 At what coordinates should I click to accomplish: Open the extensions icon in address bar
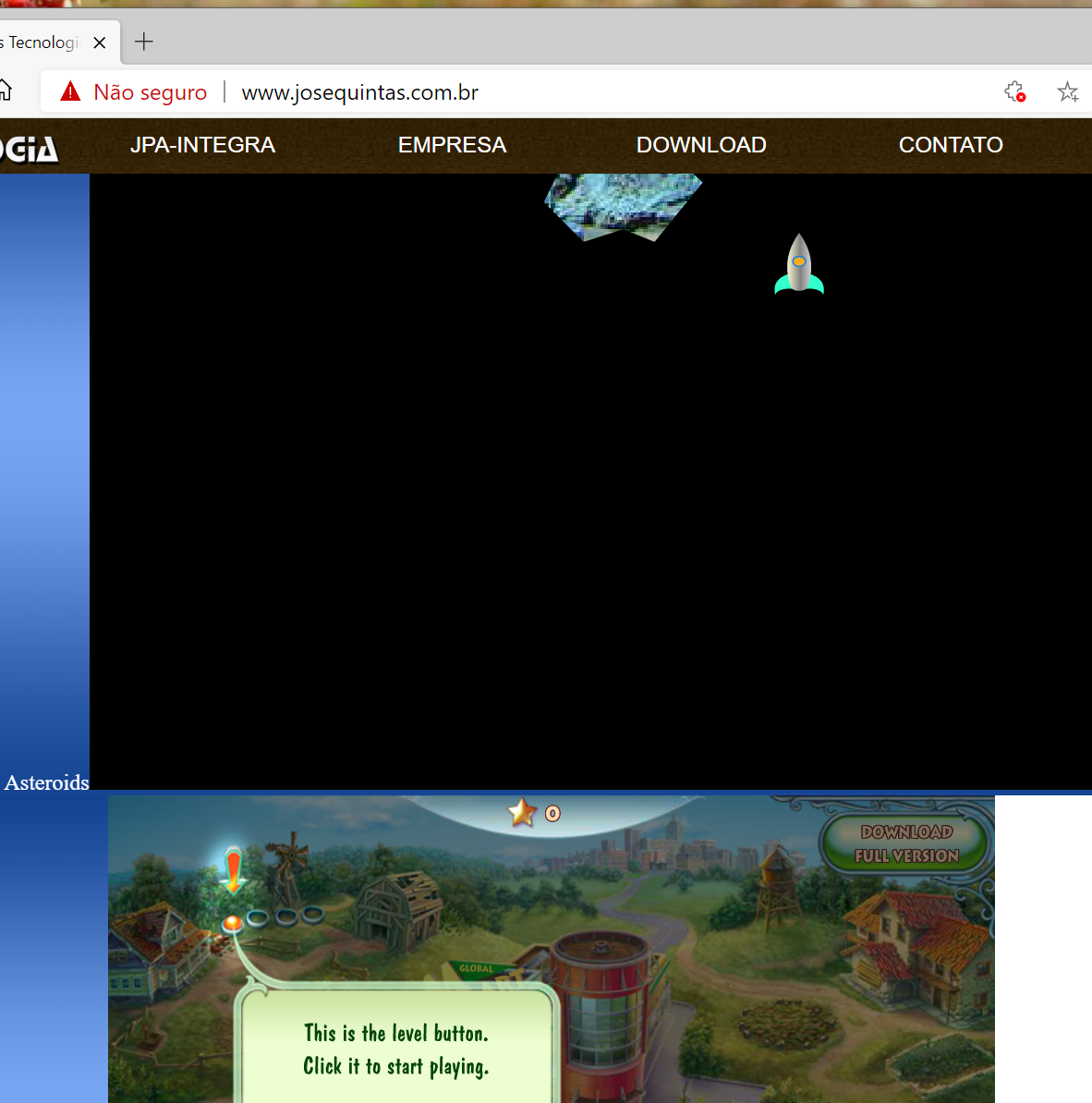(1014, 91)
